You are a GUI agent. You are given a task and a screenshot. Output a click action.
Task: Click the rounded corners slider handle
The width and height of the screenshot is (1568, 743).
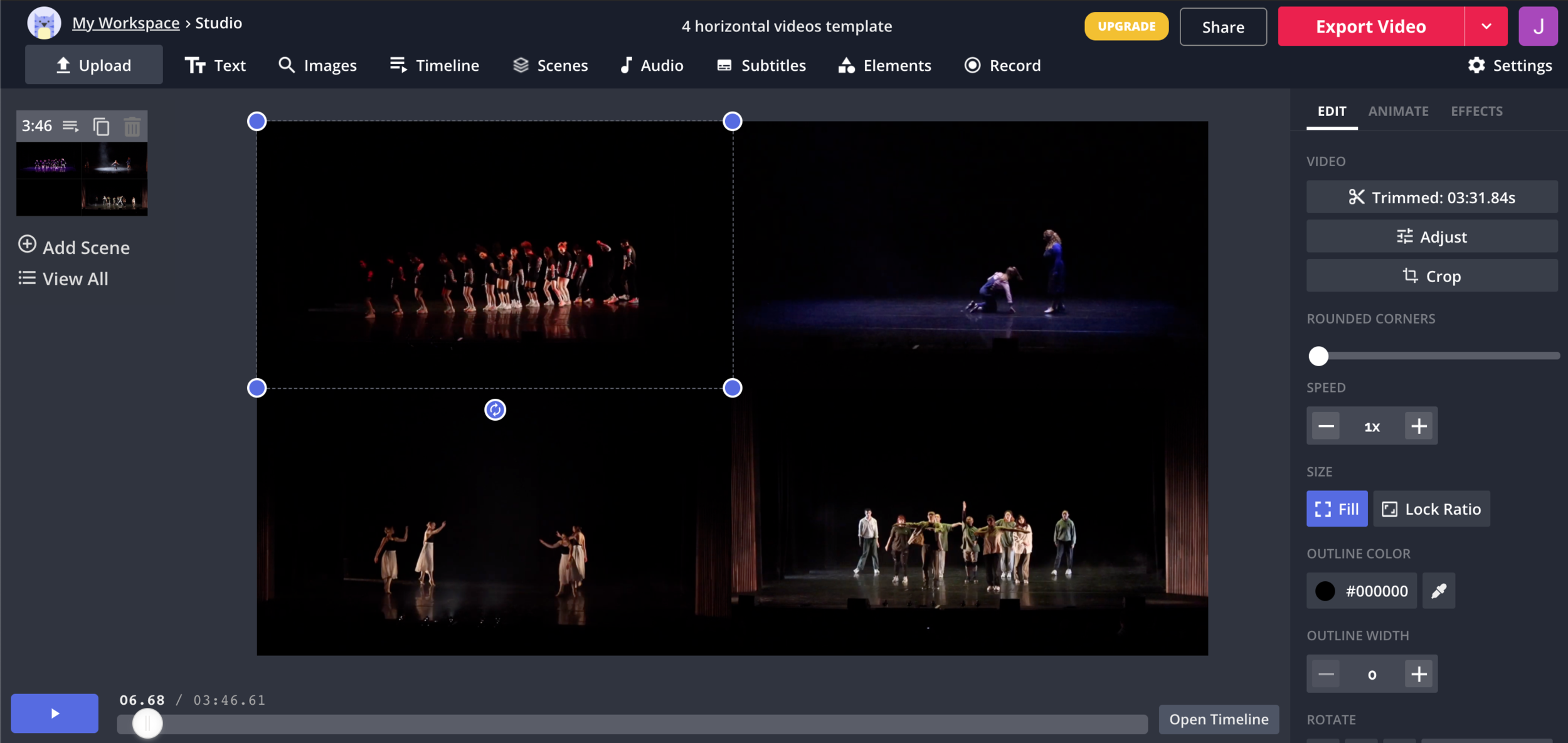point(1318,356)
